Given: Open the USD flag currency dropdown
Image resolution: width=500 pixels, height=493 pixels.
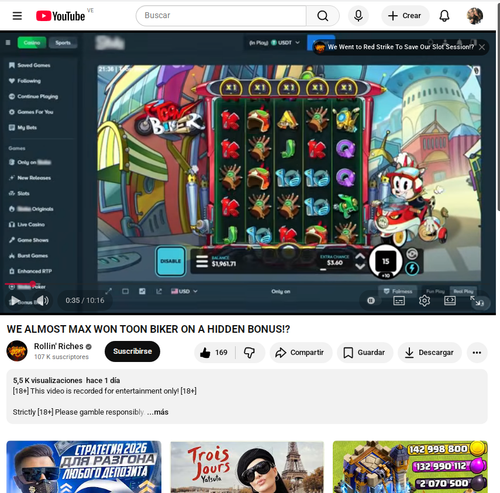Looking at the screenshot, I should (184, 291).
